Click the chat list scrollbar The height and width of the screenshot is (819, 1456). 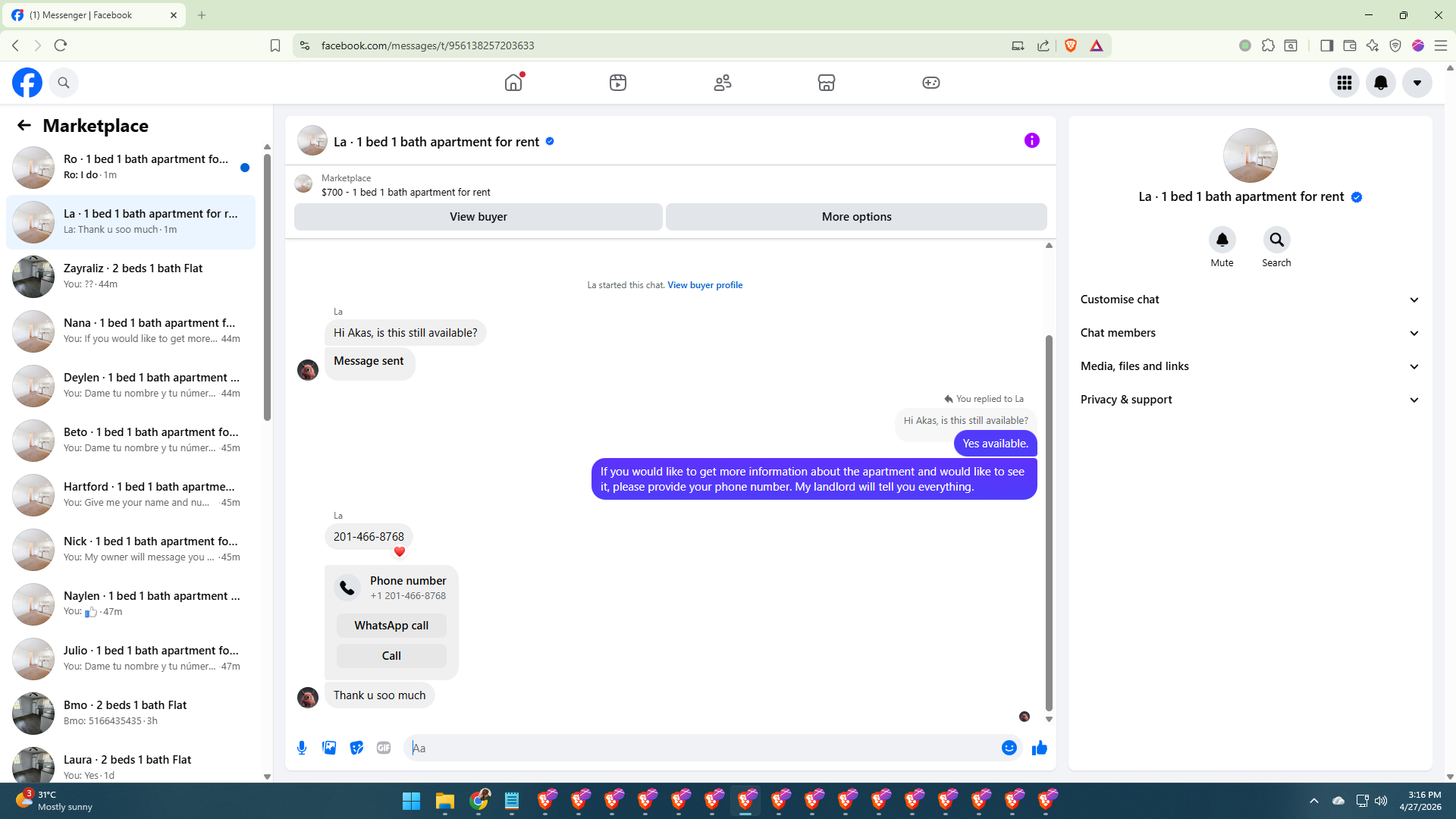267,288
